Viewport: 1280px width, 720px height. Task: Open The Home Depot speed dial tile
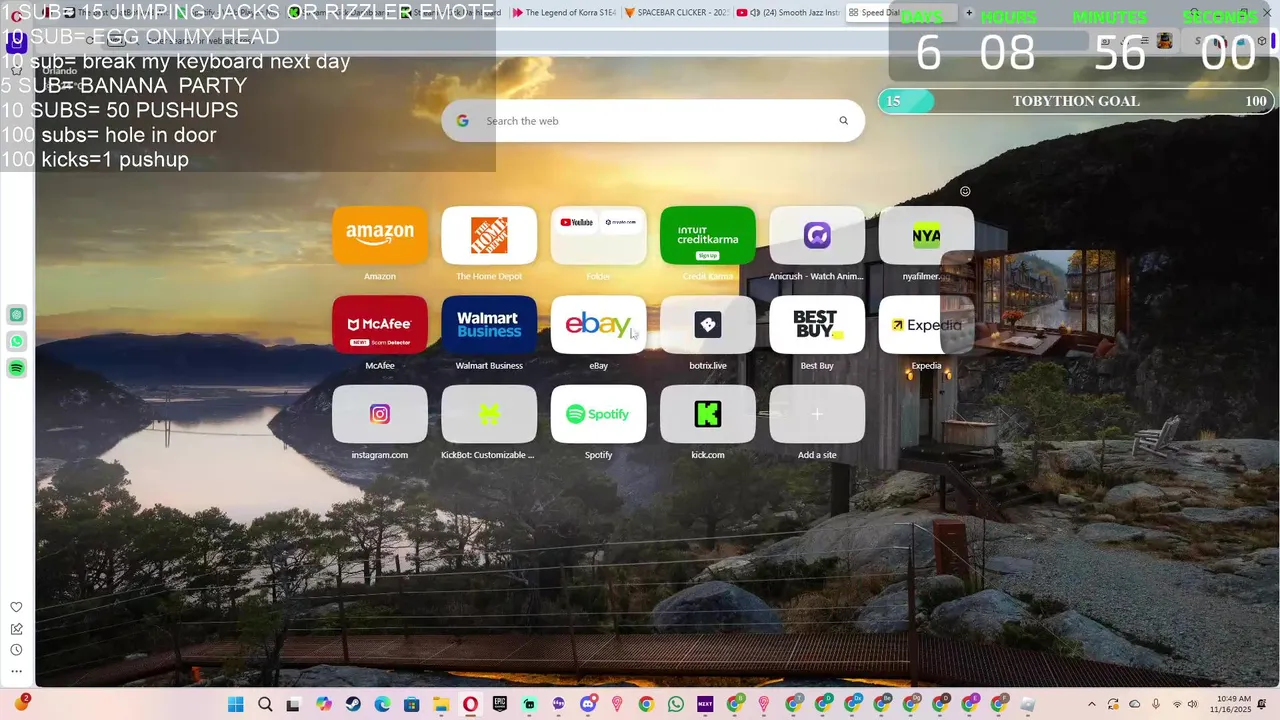[x=489, y=235]
